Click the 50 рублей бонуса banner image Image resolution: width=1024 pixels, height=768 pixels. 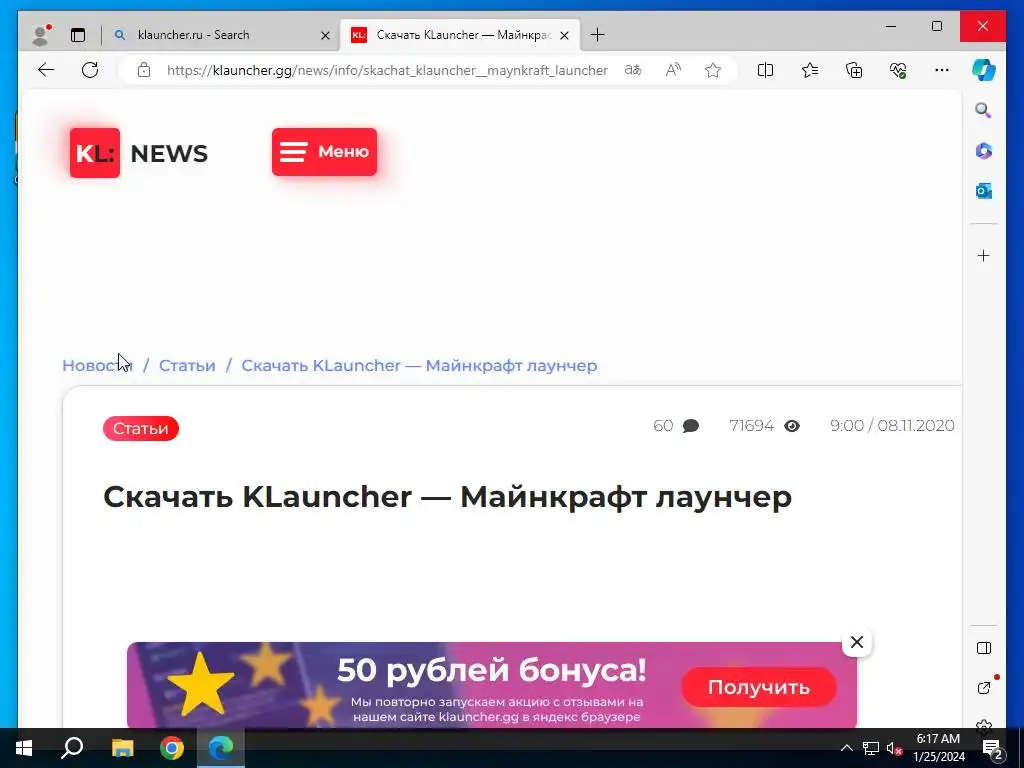pyautogui.click(x=492, y=684)
